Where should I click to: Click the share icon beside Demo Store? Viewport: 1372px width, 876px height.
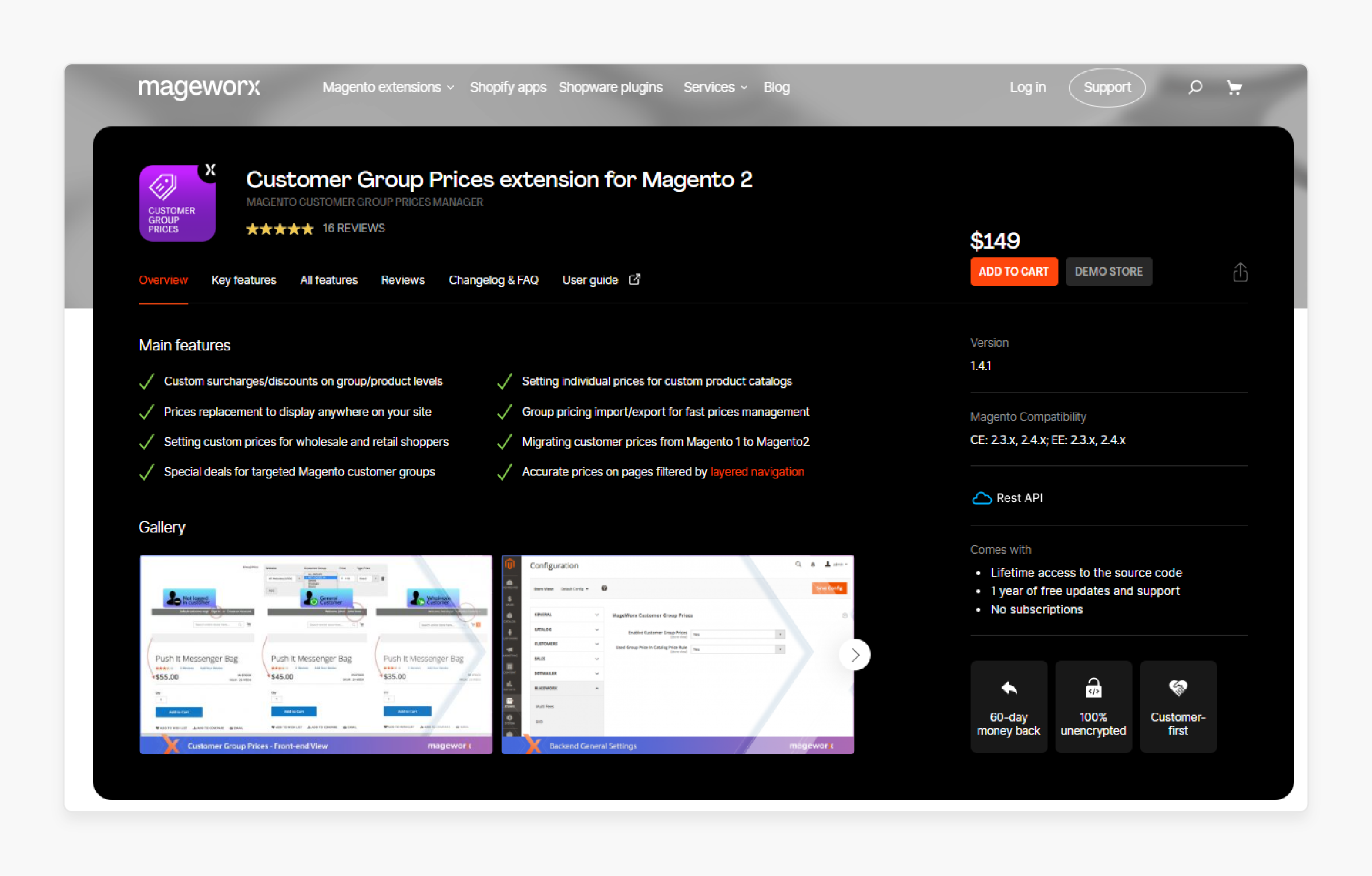[x=1240, y=272]
